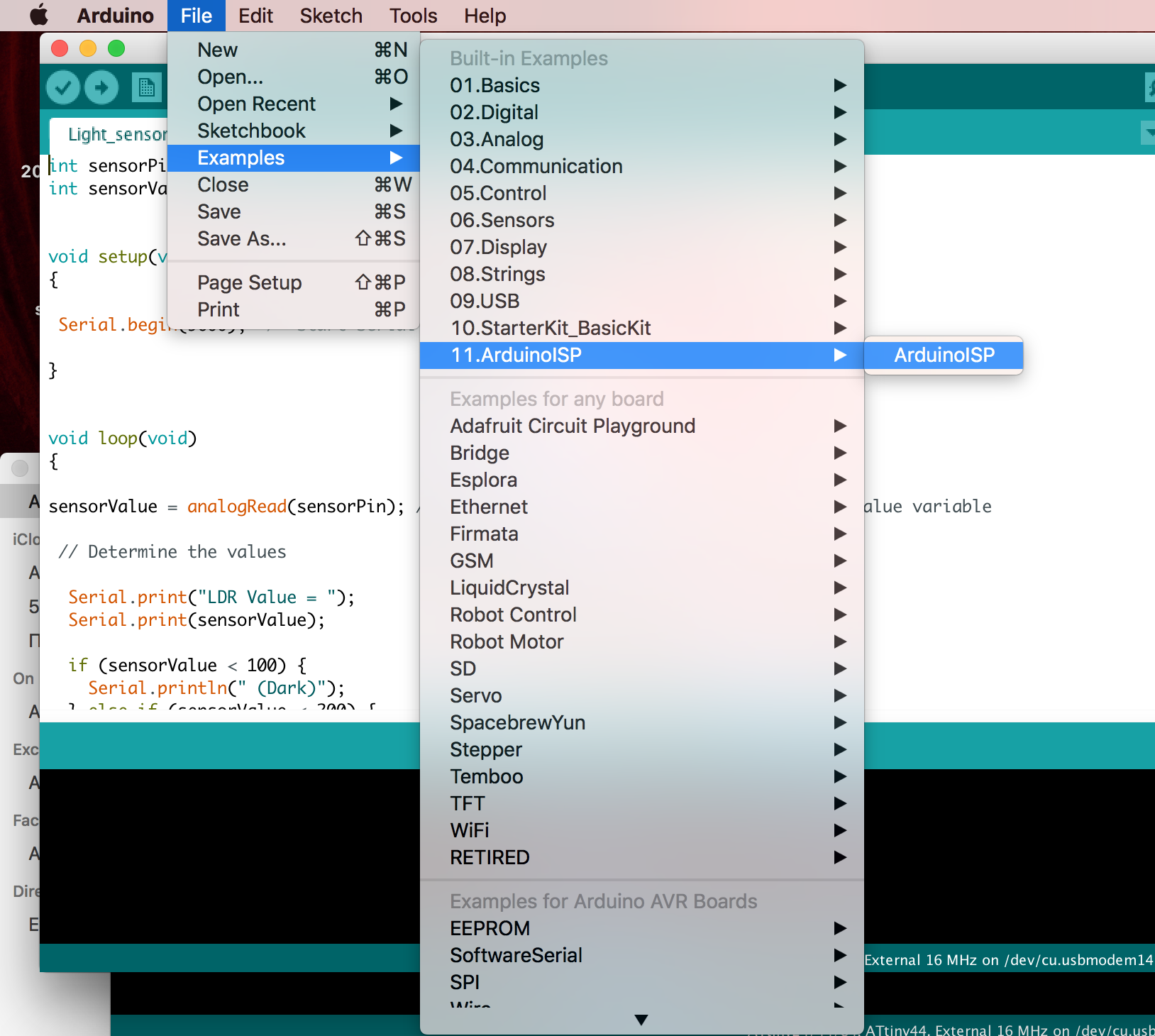Open Adafruit Circuit Playground examples

pyautogui.click(x=642, y=426)
